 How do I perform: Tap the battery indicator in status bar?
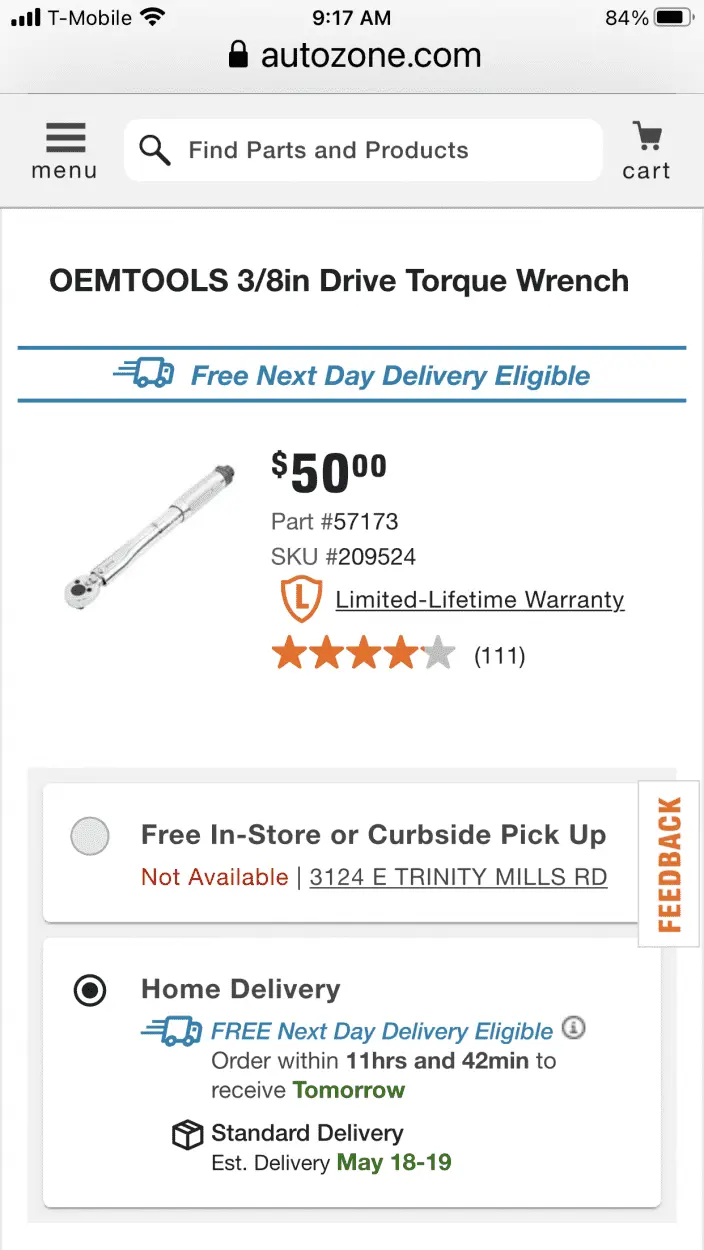click(x=674, y=18)
